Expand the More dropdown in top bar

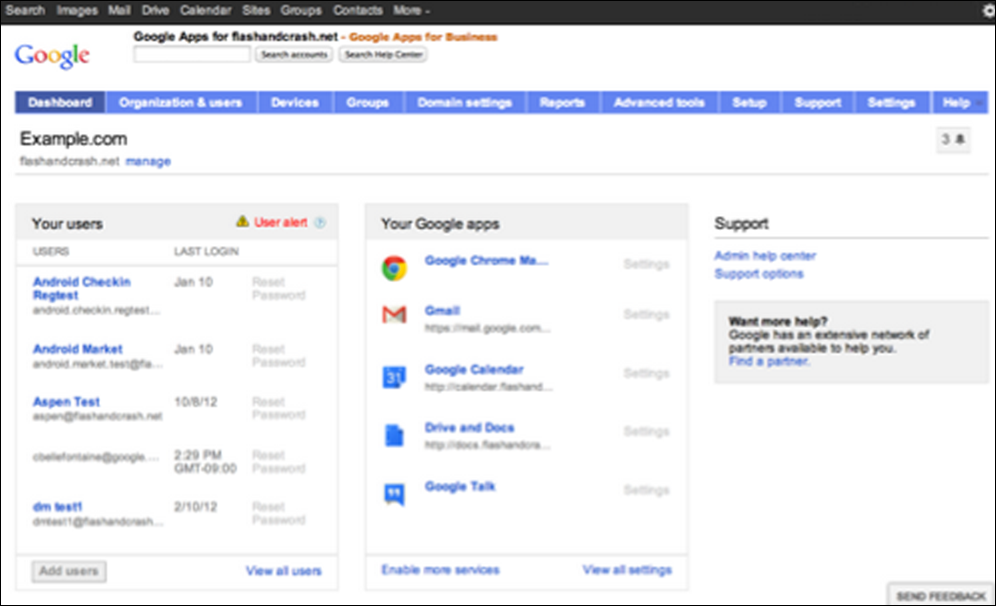point(412,11)
